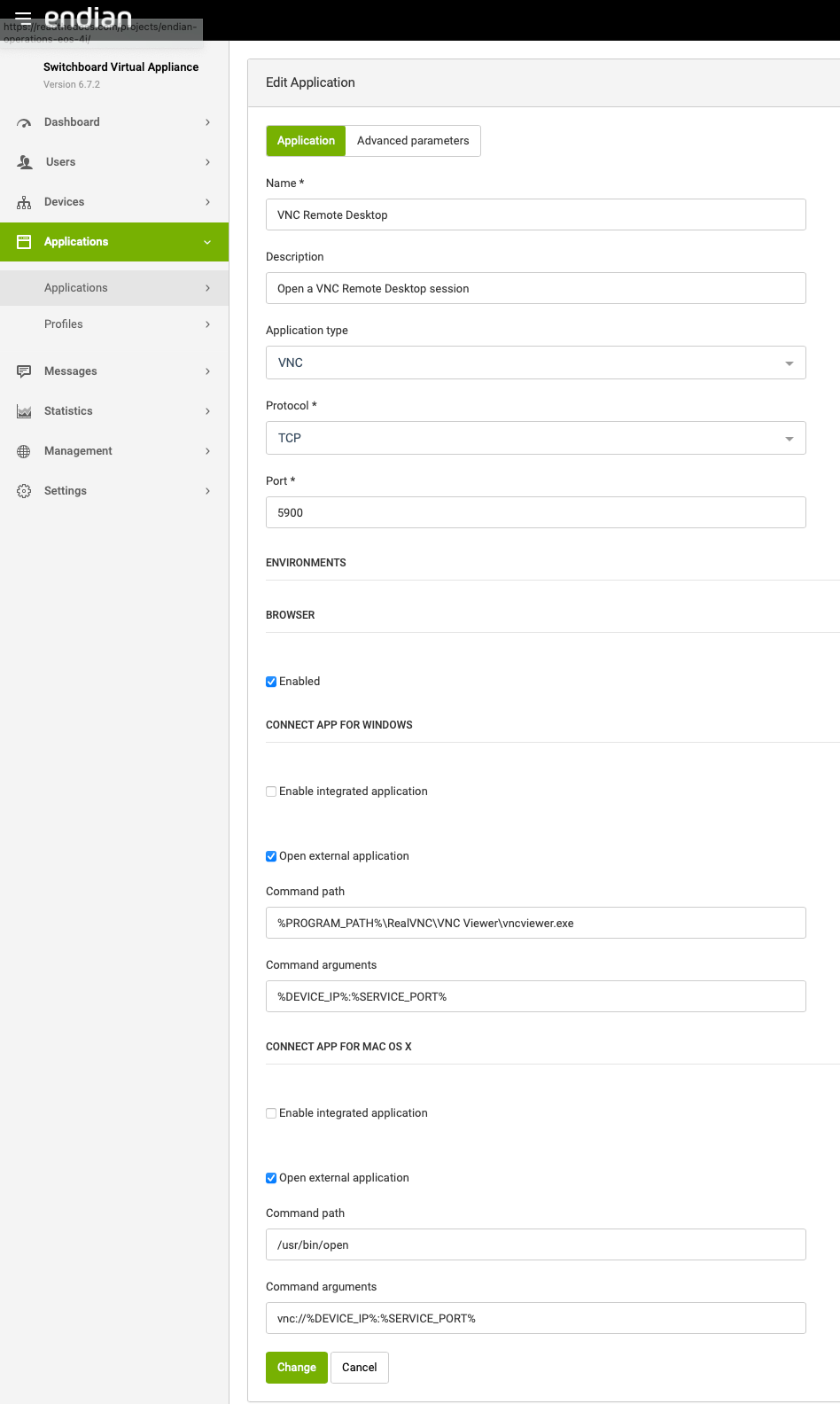
Task: Click the Dashboard gauge icon
Action: pyautogui.click(x=24, y=122)
